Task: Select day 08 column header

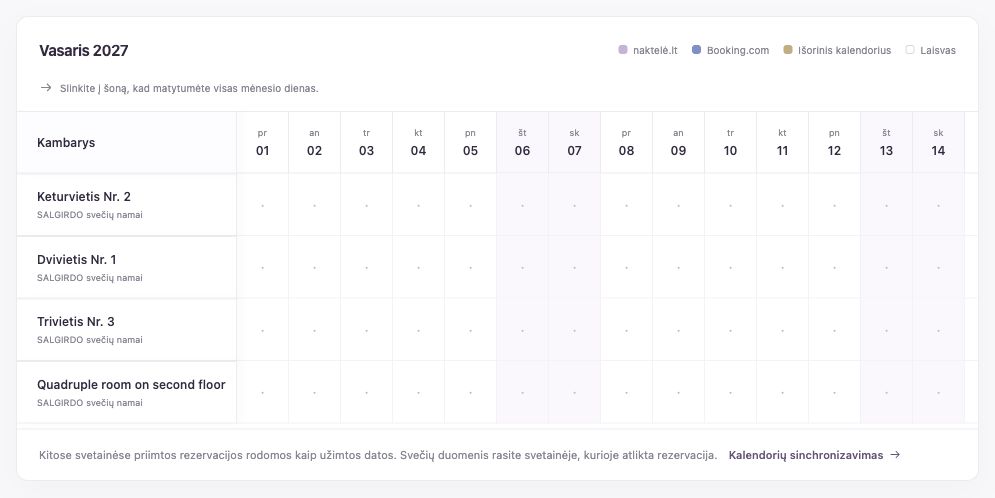Action: pyautogui.click(x=627, y=143)
